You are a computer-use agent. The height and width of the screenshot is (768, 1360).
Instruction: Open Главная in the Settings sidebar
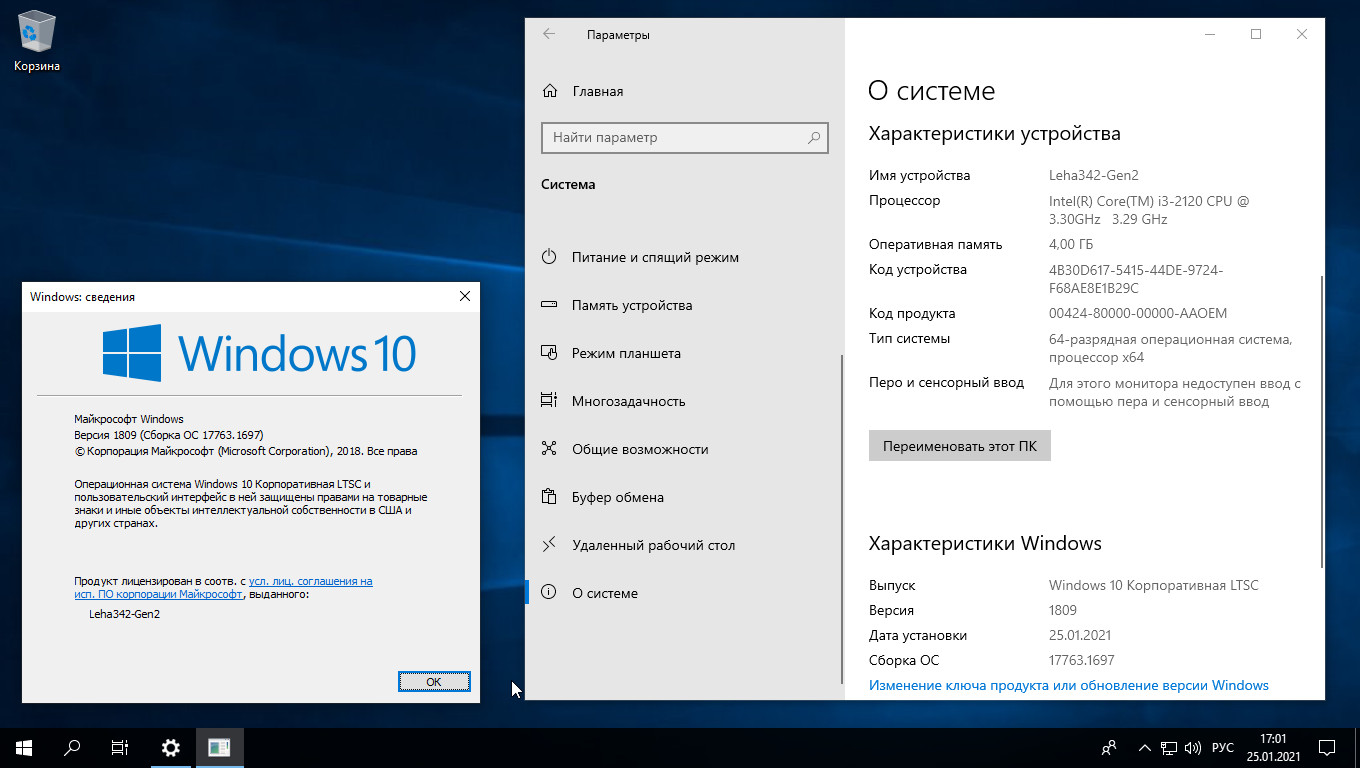point(598,91)
